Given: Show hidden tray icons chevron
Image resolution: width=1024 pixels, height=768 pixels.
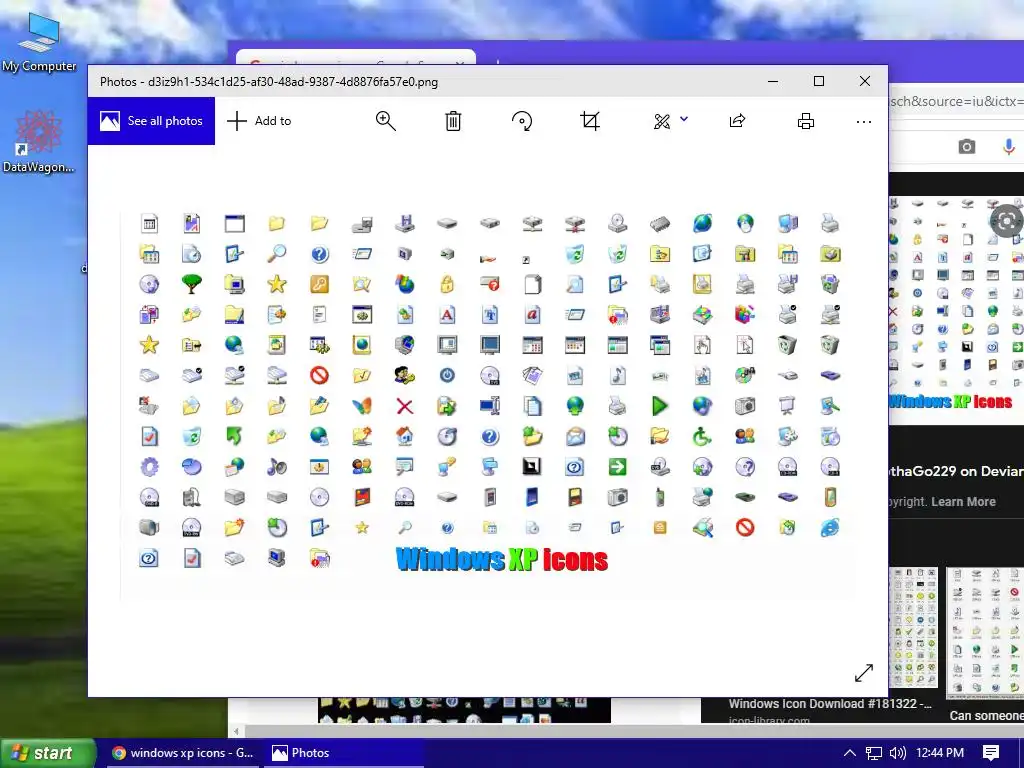Looking at the screenshot, I should (849, 753).
